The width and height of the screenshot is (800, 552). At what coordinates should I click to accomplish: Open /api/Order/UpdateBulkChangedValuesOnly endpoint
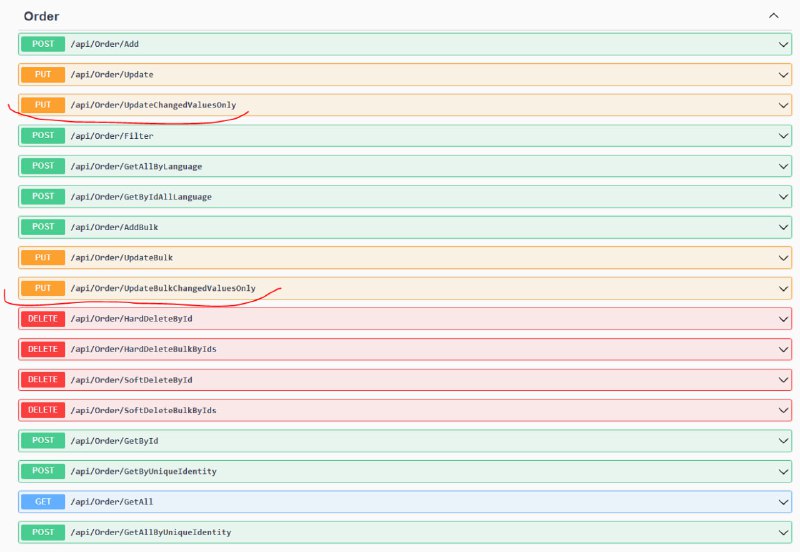point(163,288)
